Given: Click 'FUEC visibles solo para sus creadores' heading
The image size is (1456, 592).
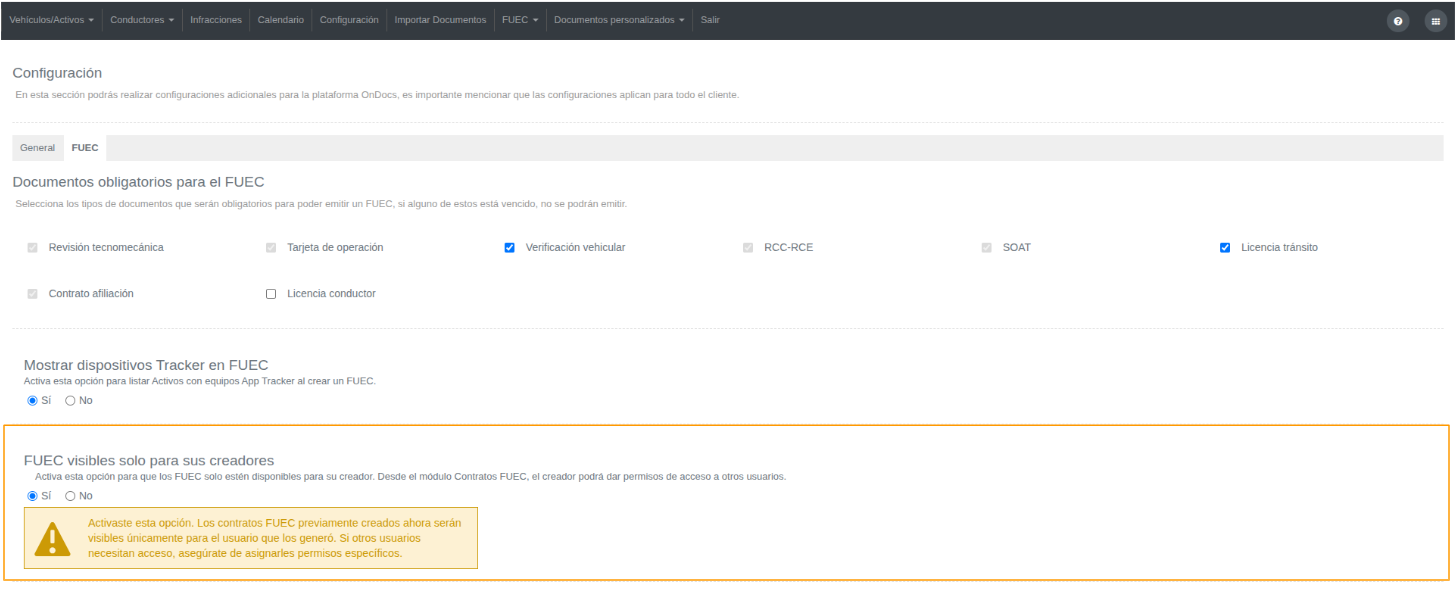Looking at the screenshot, I should click(149, 460).
